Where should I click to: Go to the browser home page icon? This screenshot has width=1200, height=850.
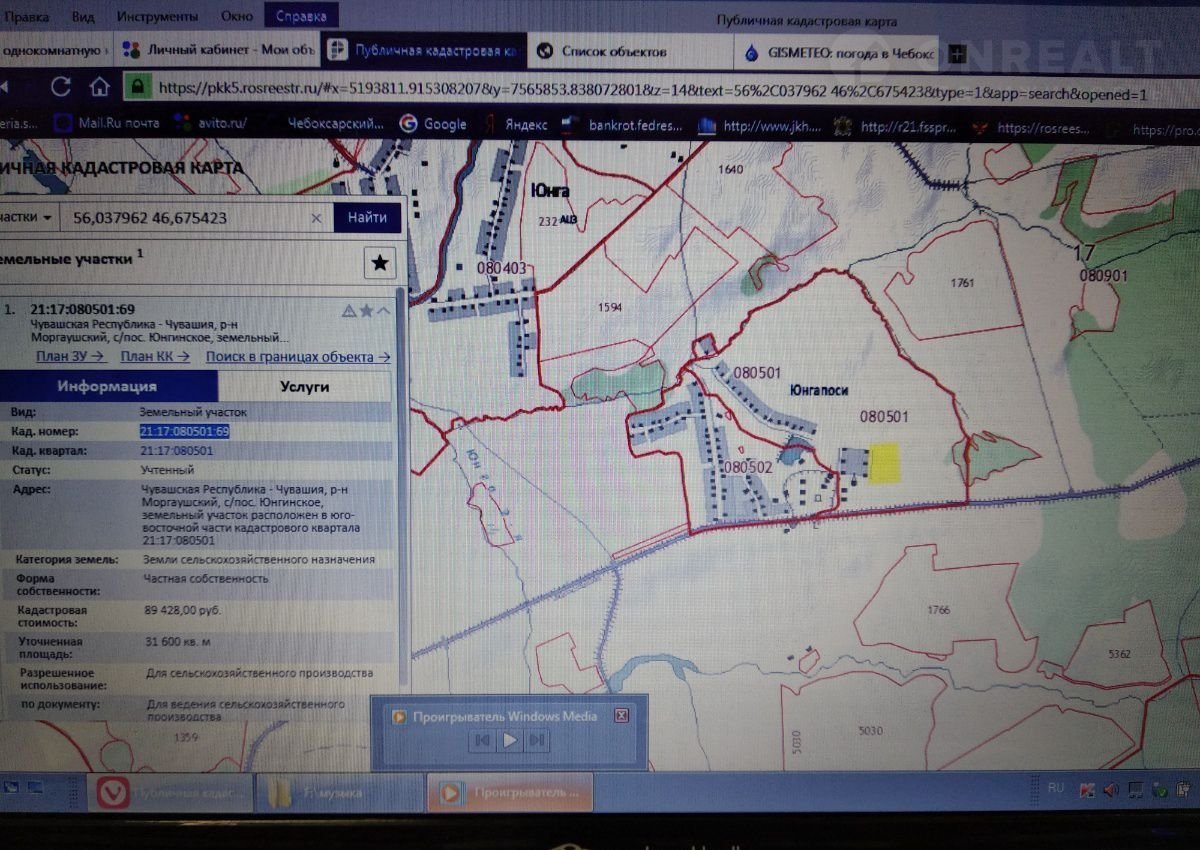99,87
